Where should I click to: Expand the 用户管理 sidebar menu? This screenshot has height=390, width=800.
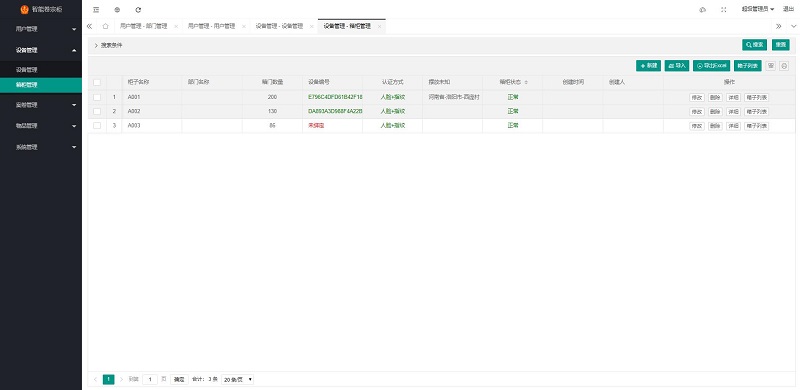(41, 30)
